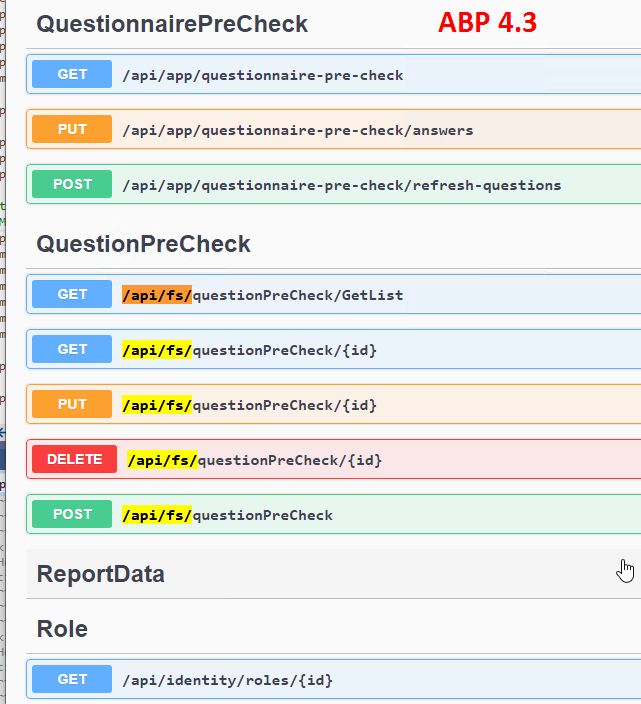Click the red DELETE method badge
The image size is (641, 704).
(74, 460)
